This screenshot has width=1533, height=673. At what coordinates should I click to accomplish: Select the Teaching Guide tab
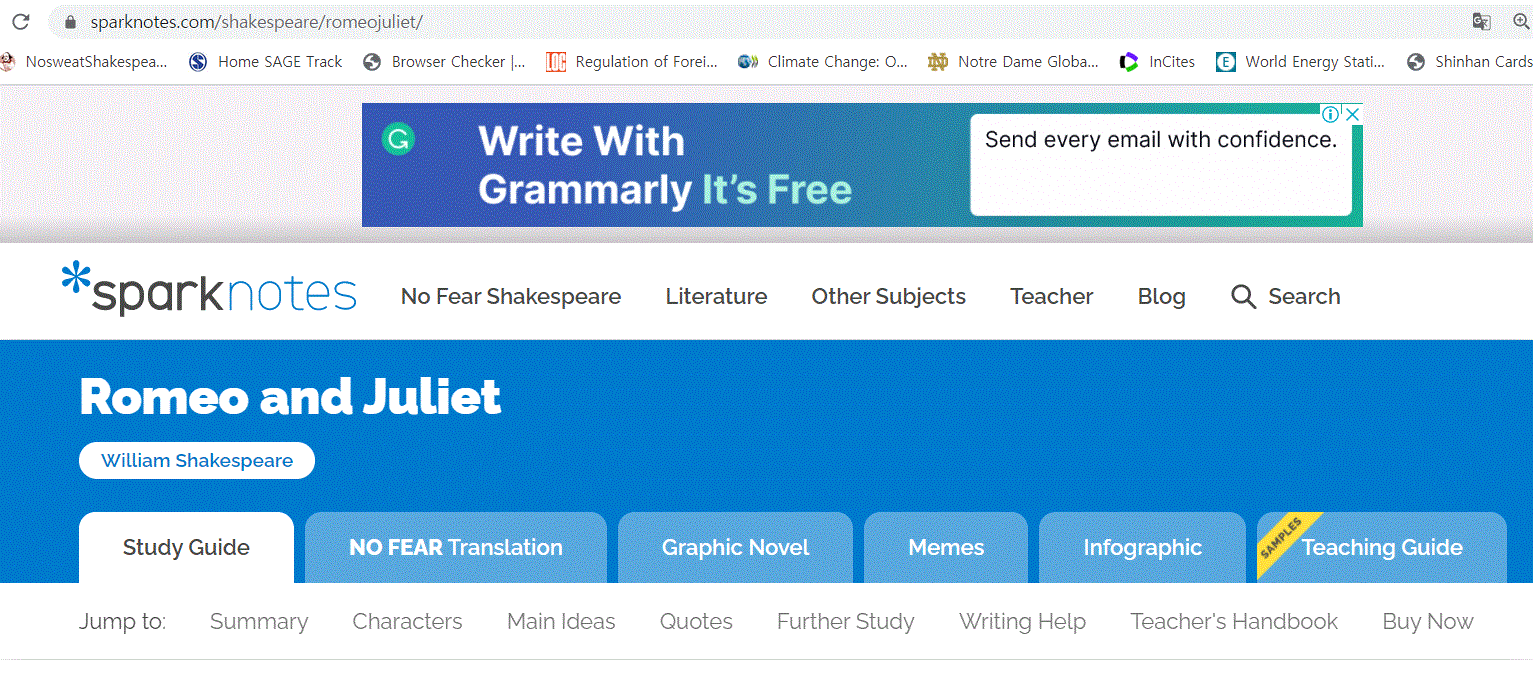click(x=1382, y=548)
